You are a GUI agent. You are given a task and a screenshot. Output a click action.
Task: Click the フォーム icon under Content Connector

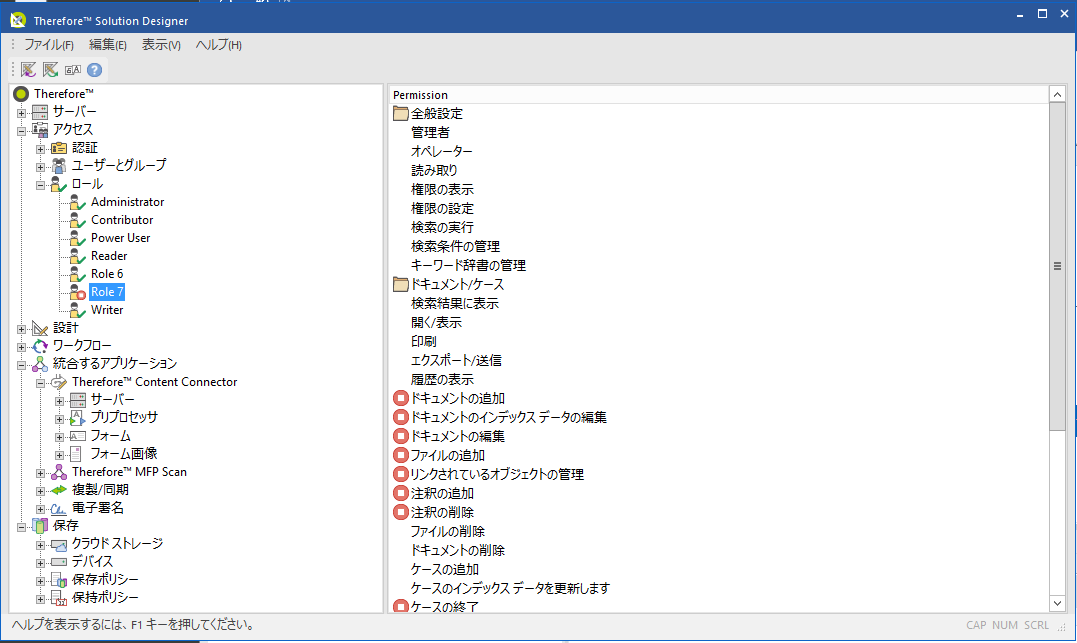[x=78, y=436]
